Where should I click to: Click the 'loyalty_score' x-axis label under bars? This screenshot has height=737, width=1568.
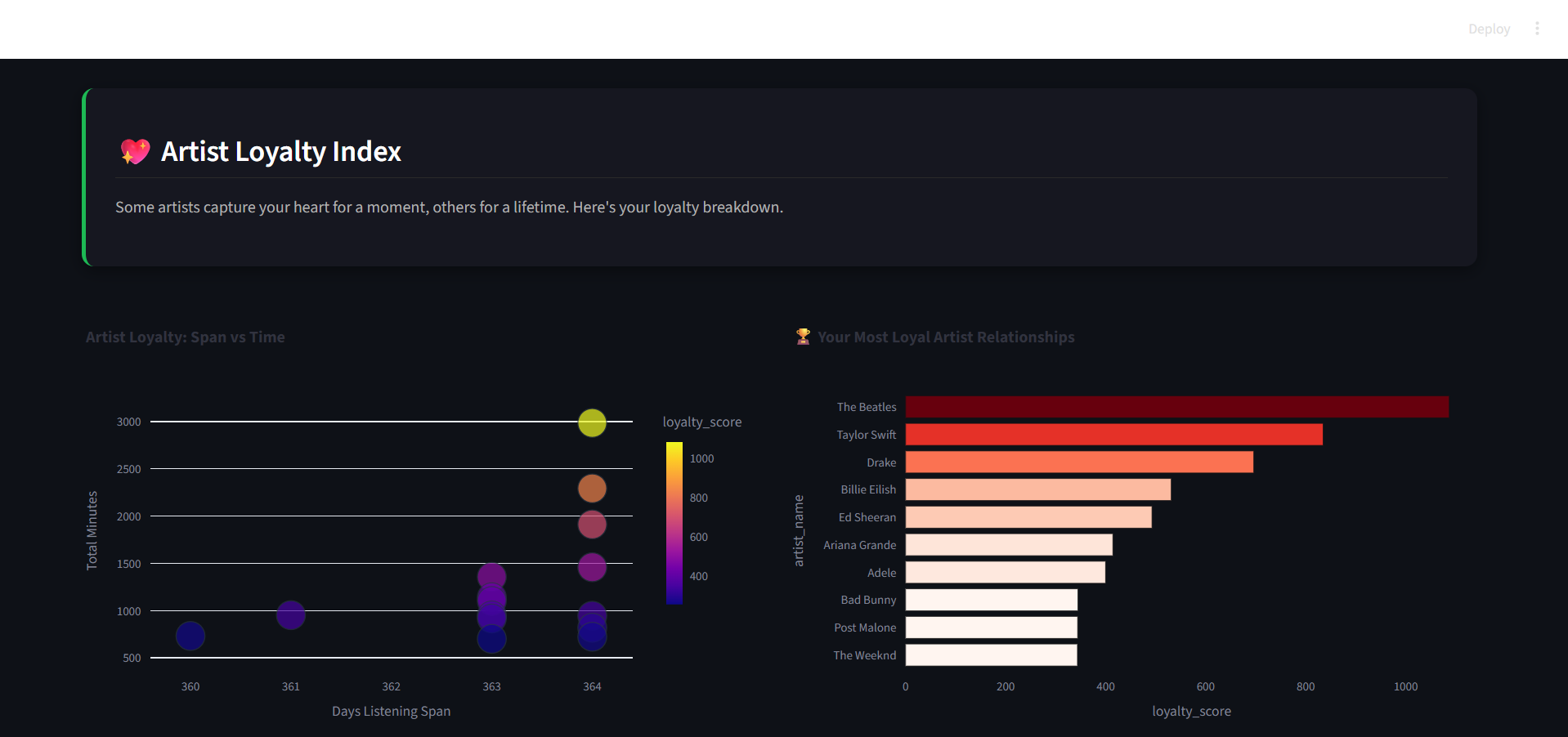point(1191,711)
